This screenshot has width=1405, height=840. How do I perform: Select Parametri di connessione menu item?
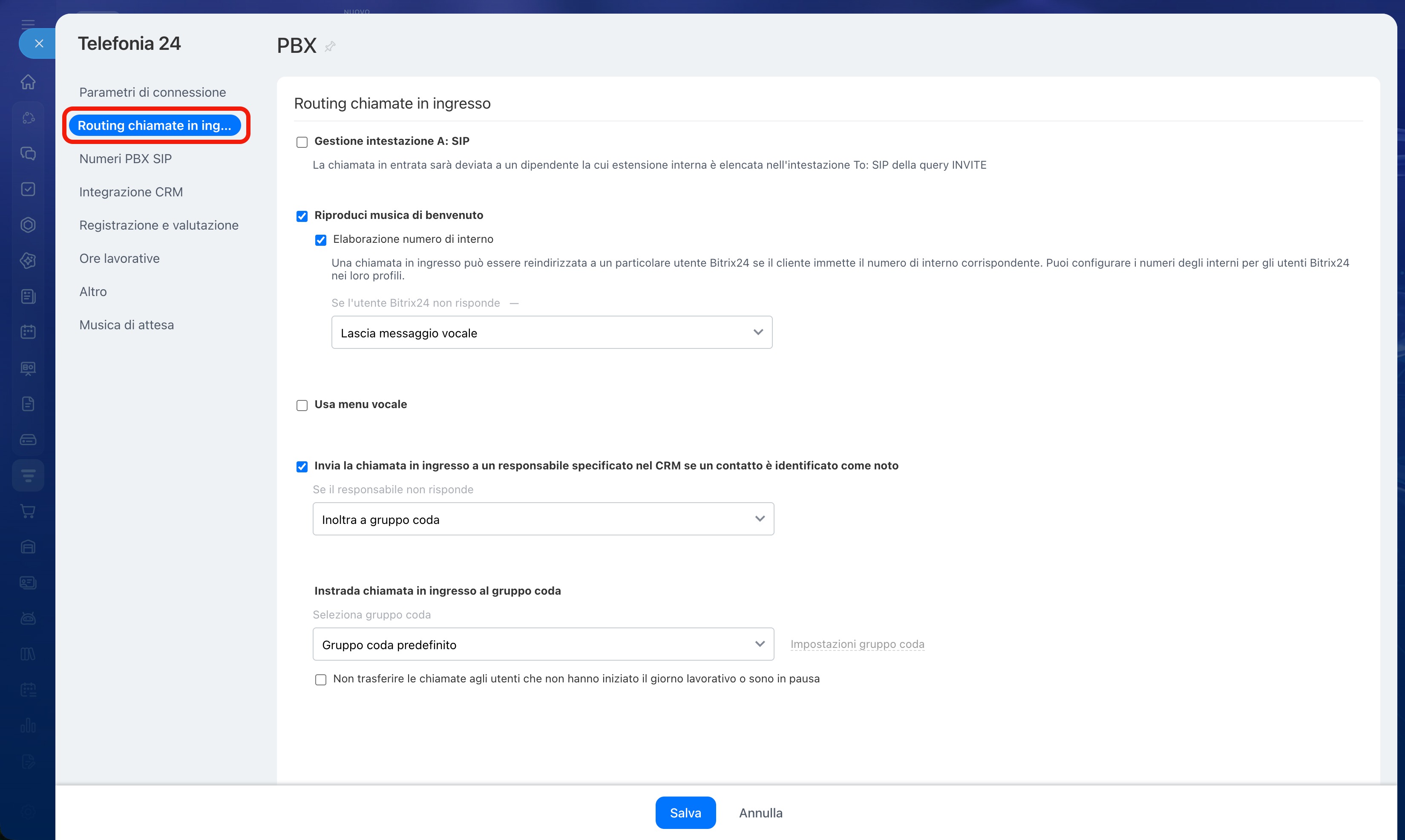pyautogui.click(x=152, y=92)
